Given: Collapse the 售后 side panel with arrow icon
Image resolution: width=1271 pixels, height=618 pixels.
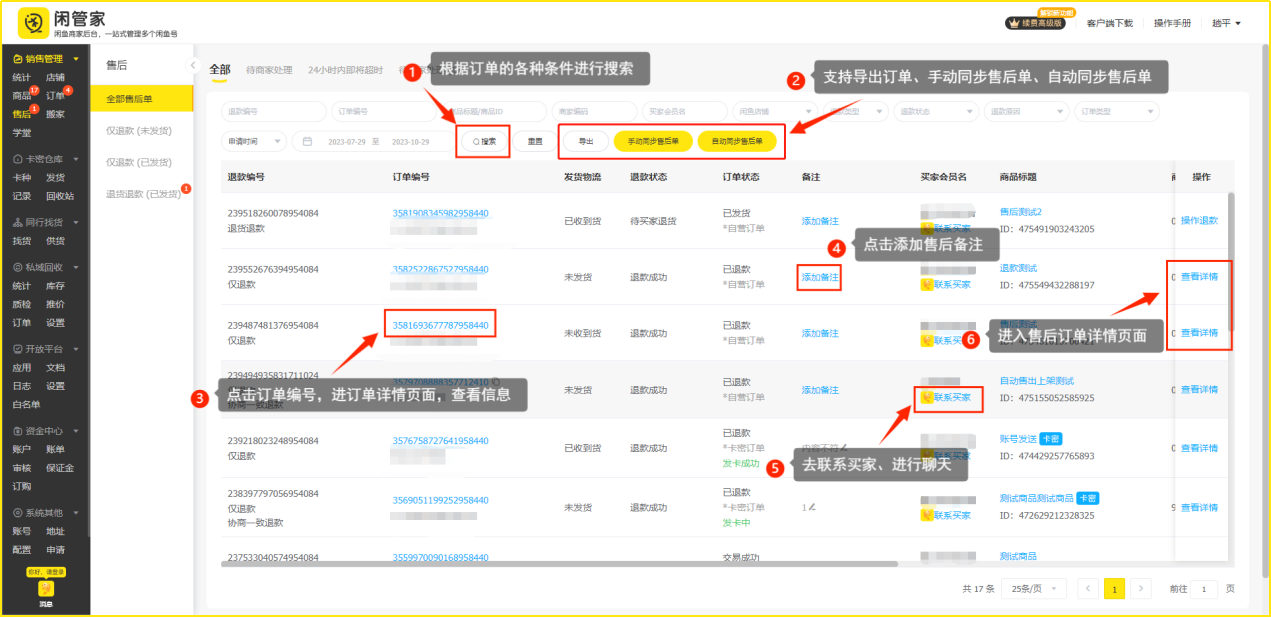Looking at the screenshot, I should [x=192, y=65].
